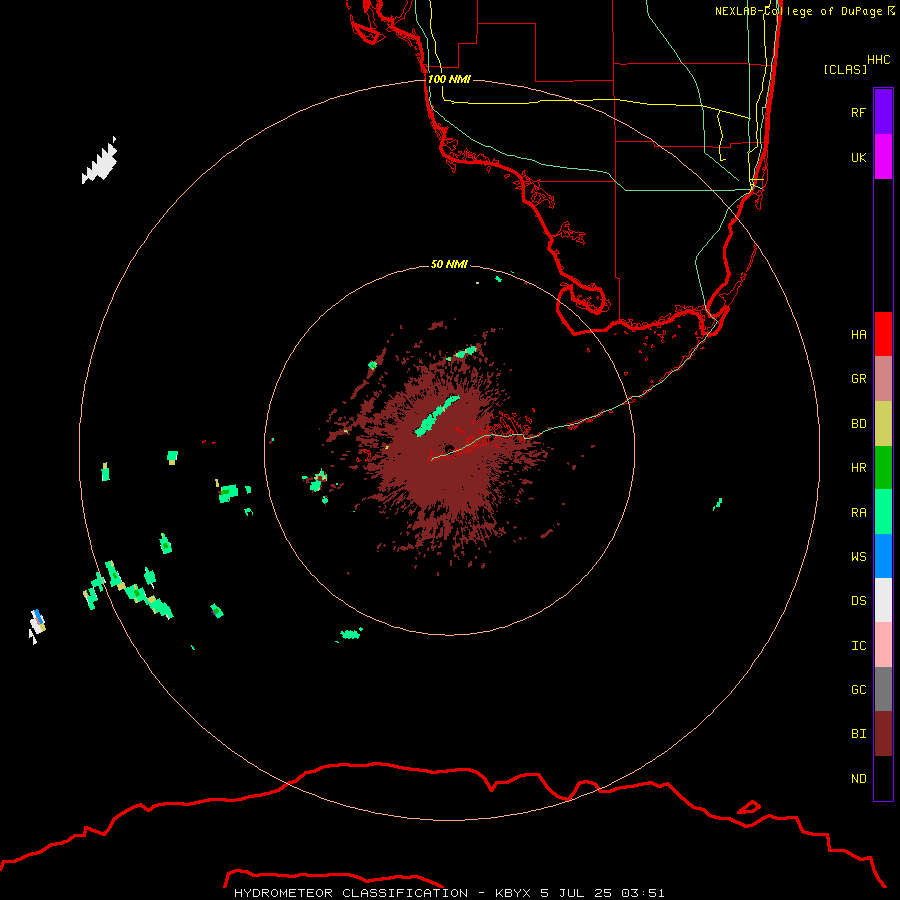
Task: Click the 50 NMI range ring label
Action: coord(449,264)
